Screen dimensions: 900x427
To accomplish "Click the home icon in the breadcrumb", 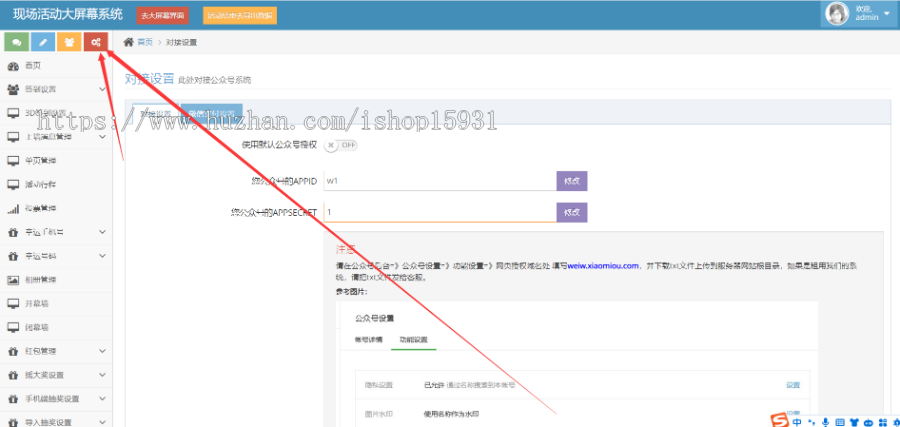I will tap(129, 43).
